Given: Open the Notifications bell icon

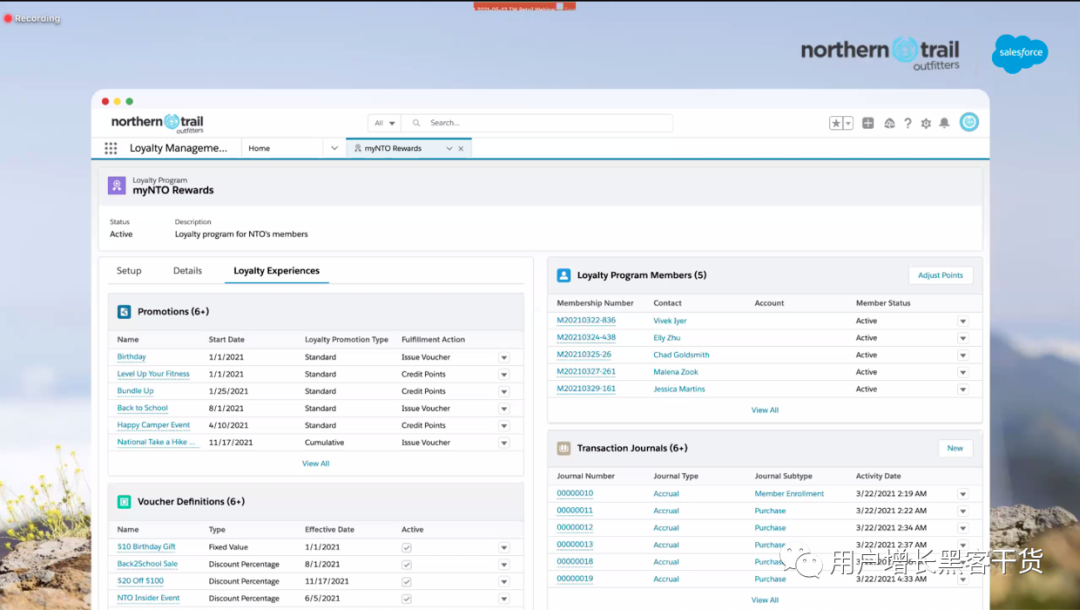Looking at the screenshot, I should tap(944, 123).
